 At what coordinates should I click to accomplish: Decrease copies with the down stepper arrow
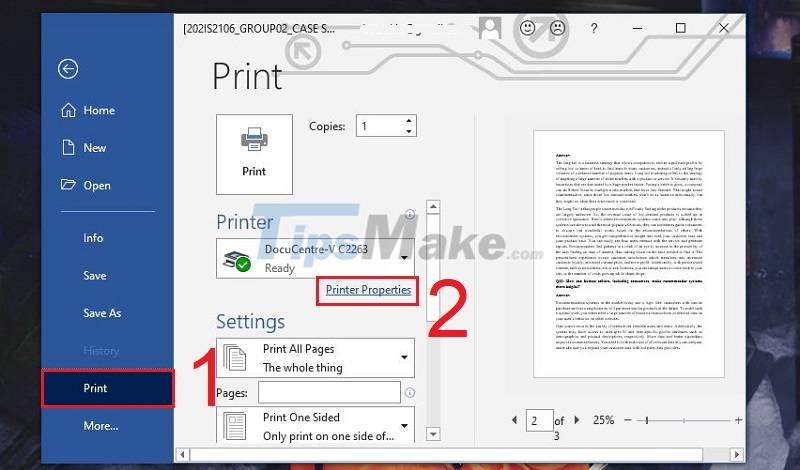coord(409,131)
